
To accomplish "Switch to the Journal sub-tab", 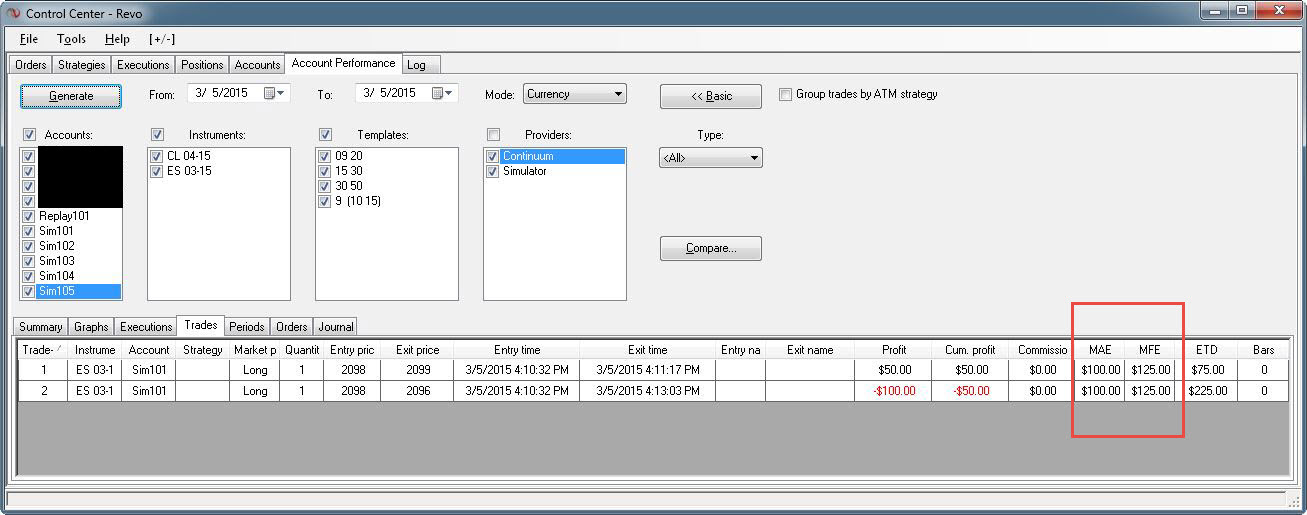I will [336, 327].
